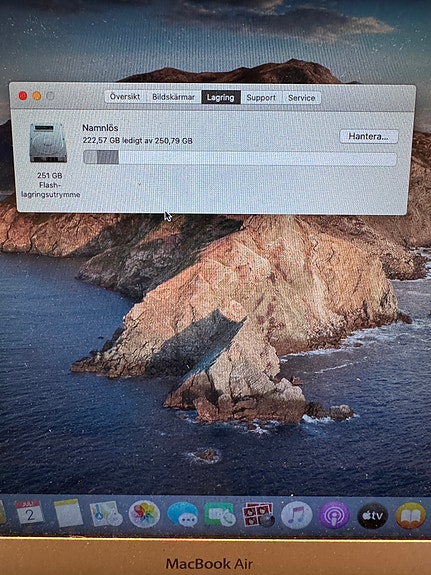
Task: Open FaceTime from the dock
Action: click(x=220, y=514)
